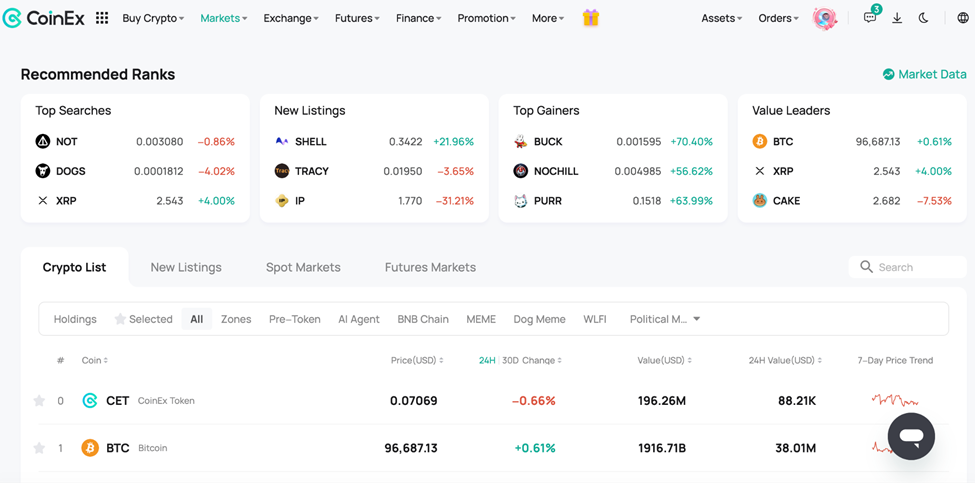
Task: Expand the More menu
Action: point(548,18)
